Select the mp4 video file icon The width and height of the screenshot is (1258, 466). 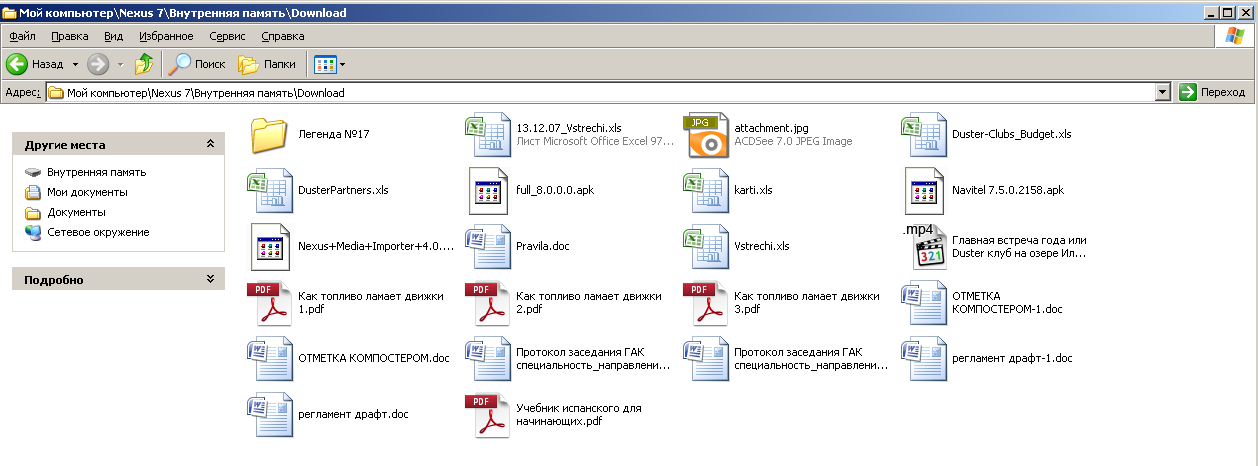pyautogui.click(x=925, y=246)
